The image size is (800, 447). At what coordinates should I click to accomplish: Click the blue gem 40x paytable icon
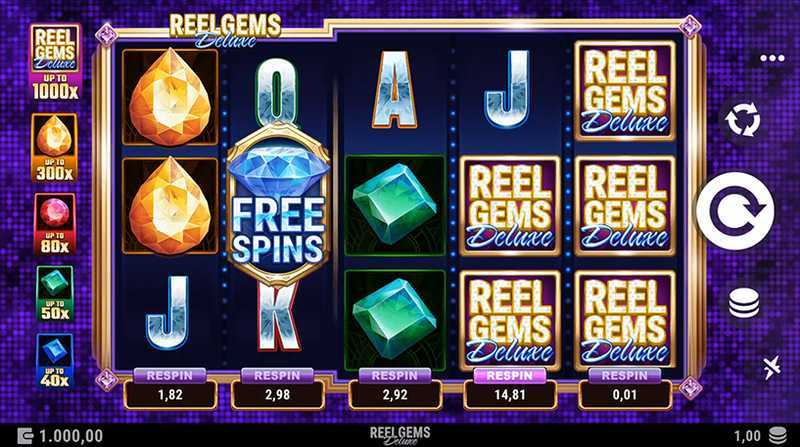[x=55, y=361]
